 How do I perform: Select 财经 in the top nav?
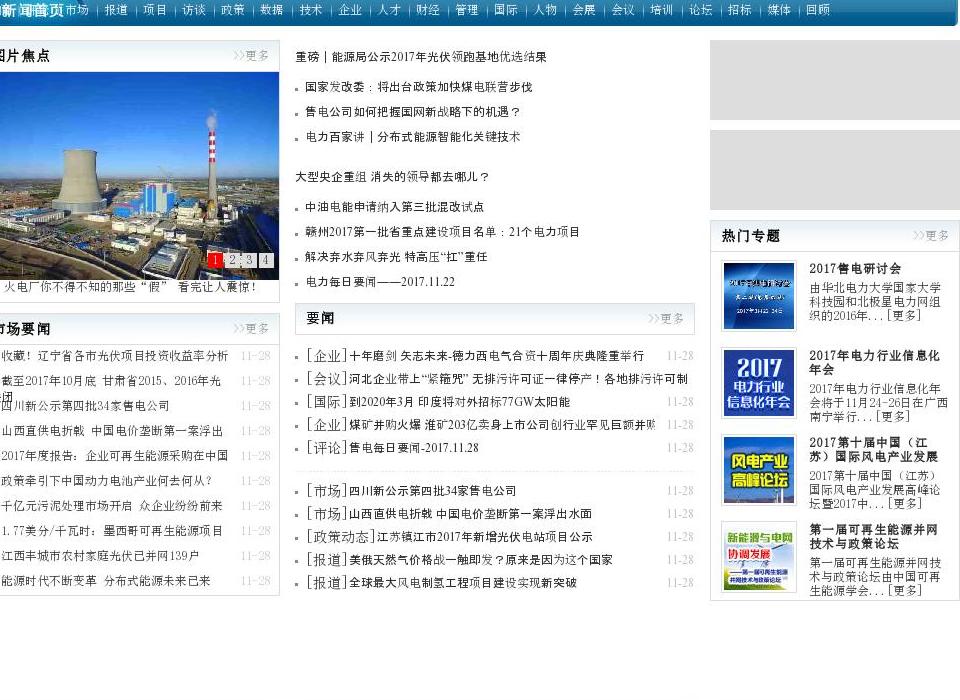tap(428, 10)
